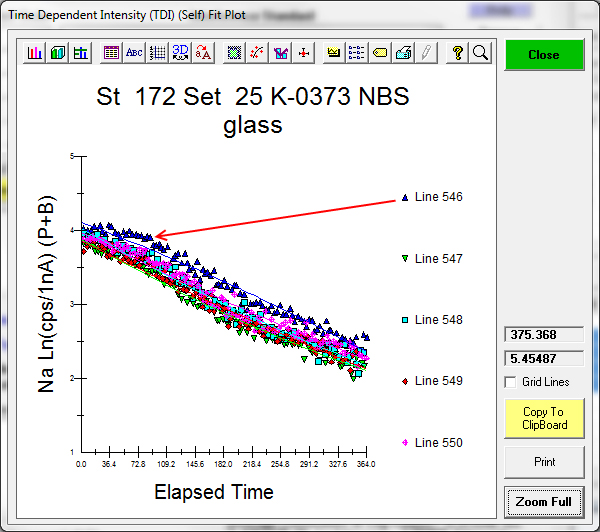
Task: Click the Zoom Full button
Action: click(x=543, y=501)
